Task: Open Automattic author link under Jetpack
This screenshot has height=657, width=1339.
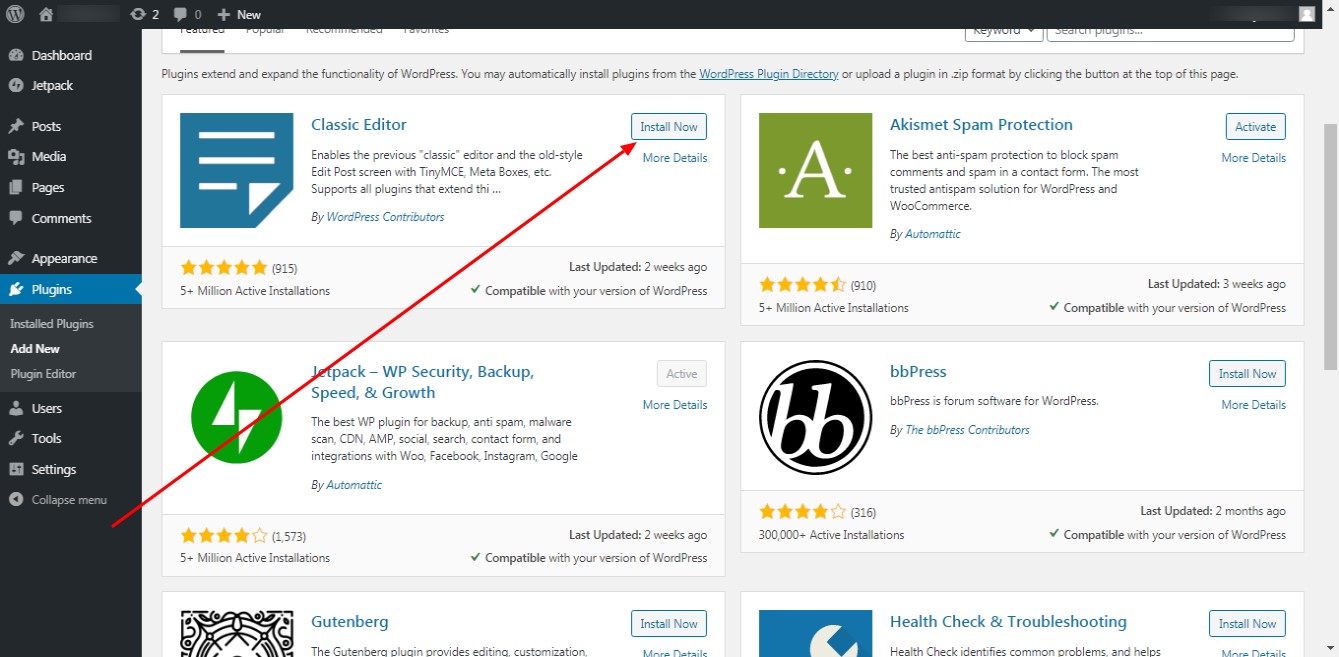Action: point(354,485)
